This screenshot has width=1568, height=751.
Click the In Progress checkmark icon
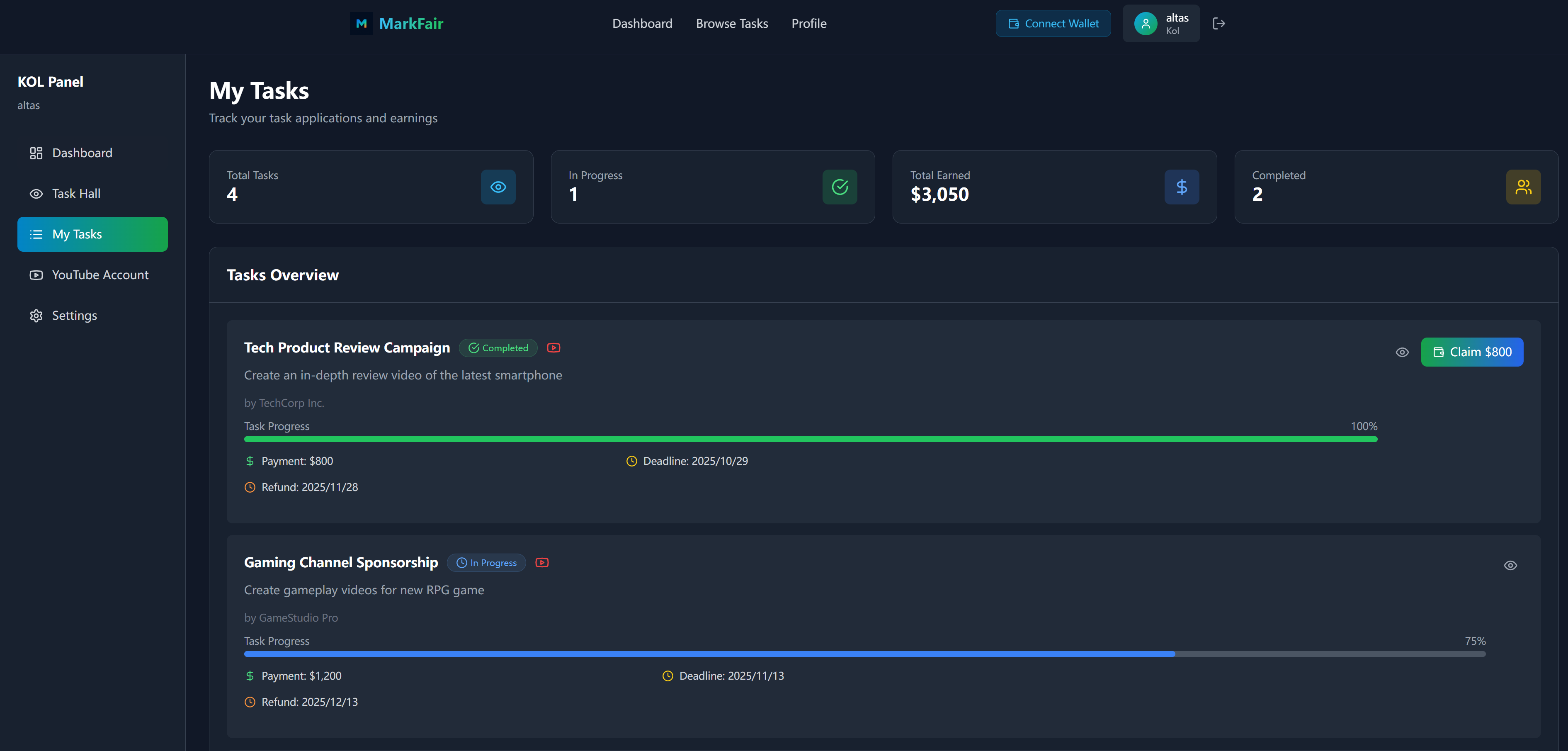(840, 187)
